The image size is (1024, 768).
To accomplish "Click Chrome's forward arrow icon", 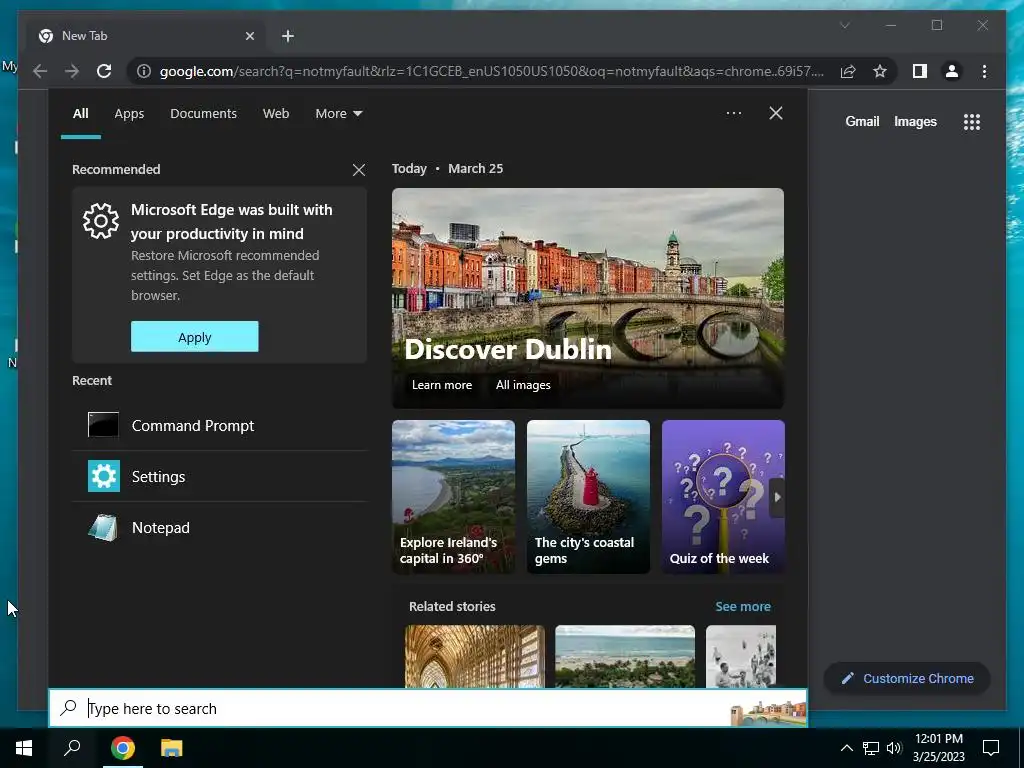I will point(72,71).
